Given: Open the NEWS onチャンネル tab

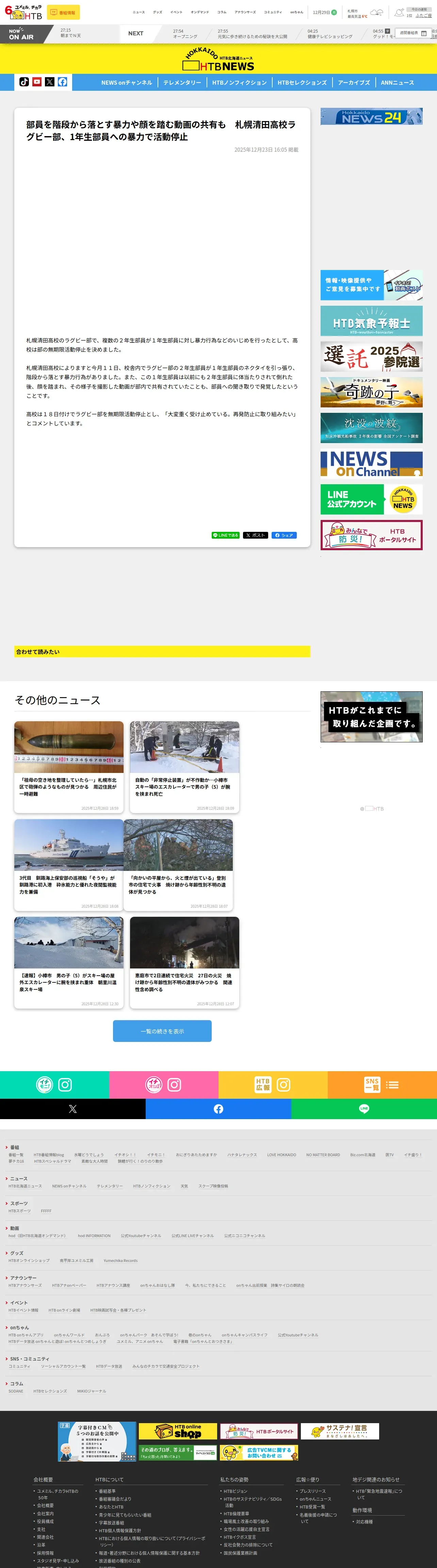Looking at the screenshot, I should click(x=127, y=83).
